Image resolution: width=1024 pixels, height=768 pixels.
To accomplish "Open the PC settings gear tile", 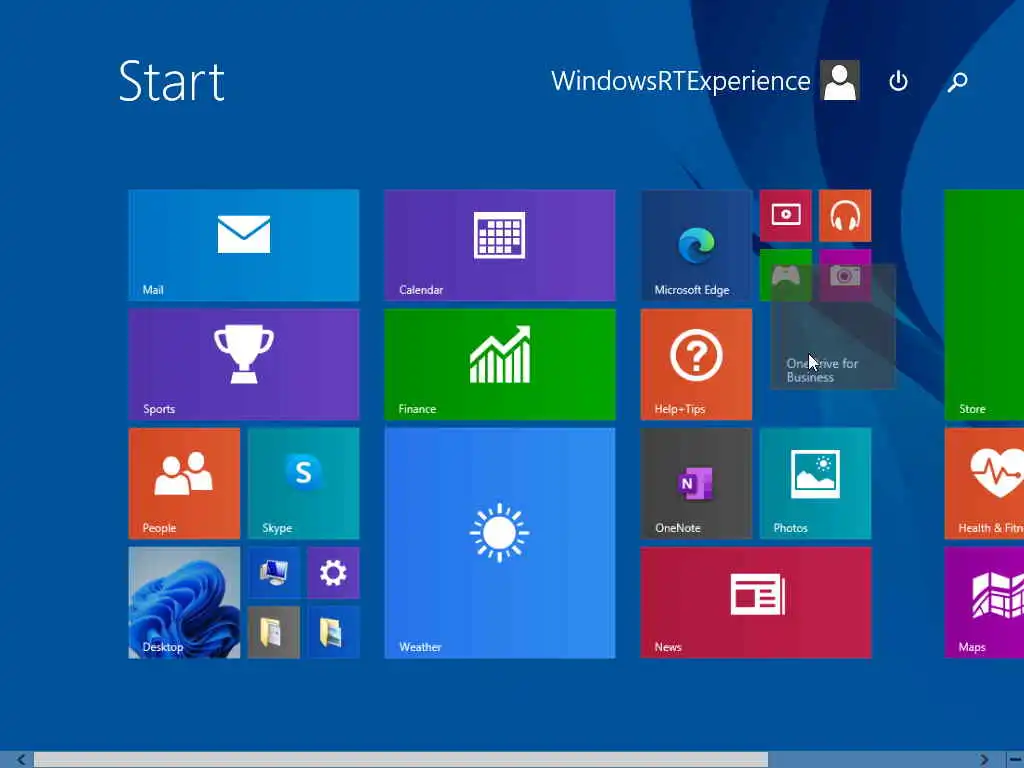I will click(x=333, y=573).
